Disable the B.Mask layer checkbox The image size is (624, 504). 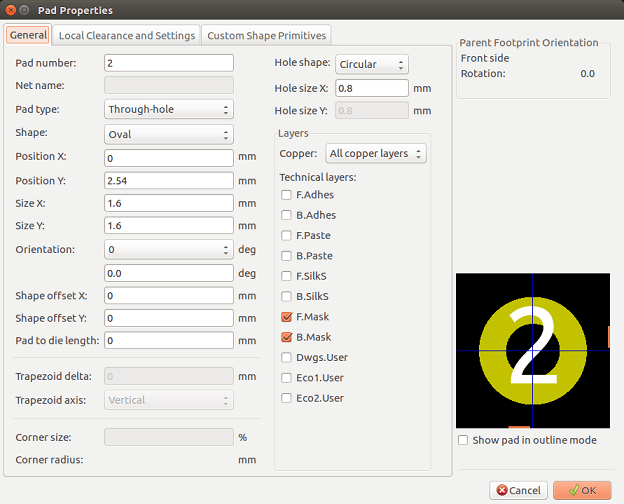[286, 337]
